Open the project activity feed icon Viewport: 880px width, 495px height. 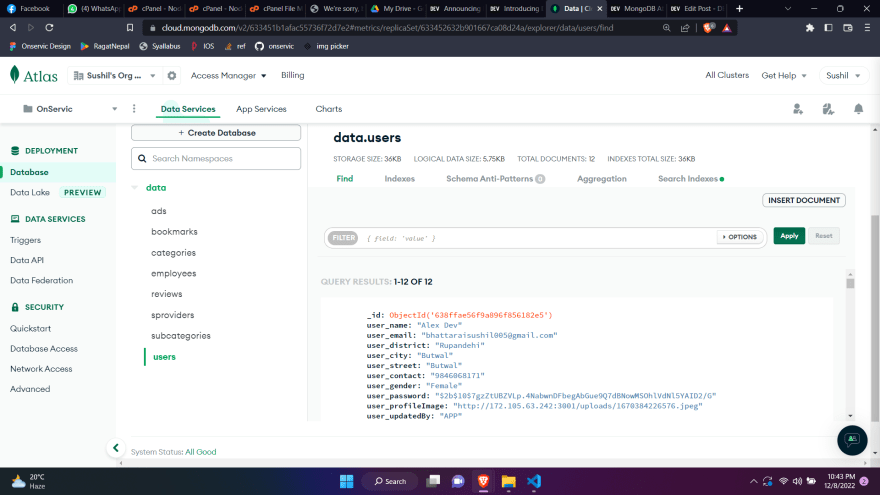[828, 109]
